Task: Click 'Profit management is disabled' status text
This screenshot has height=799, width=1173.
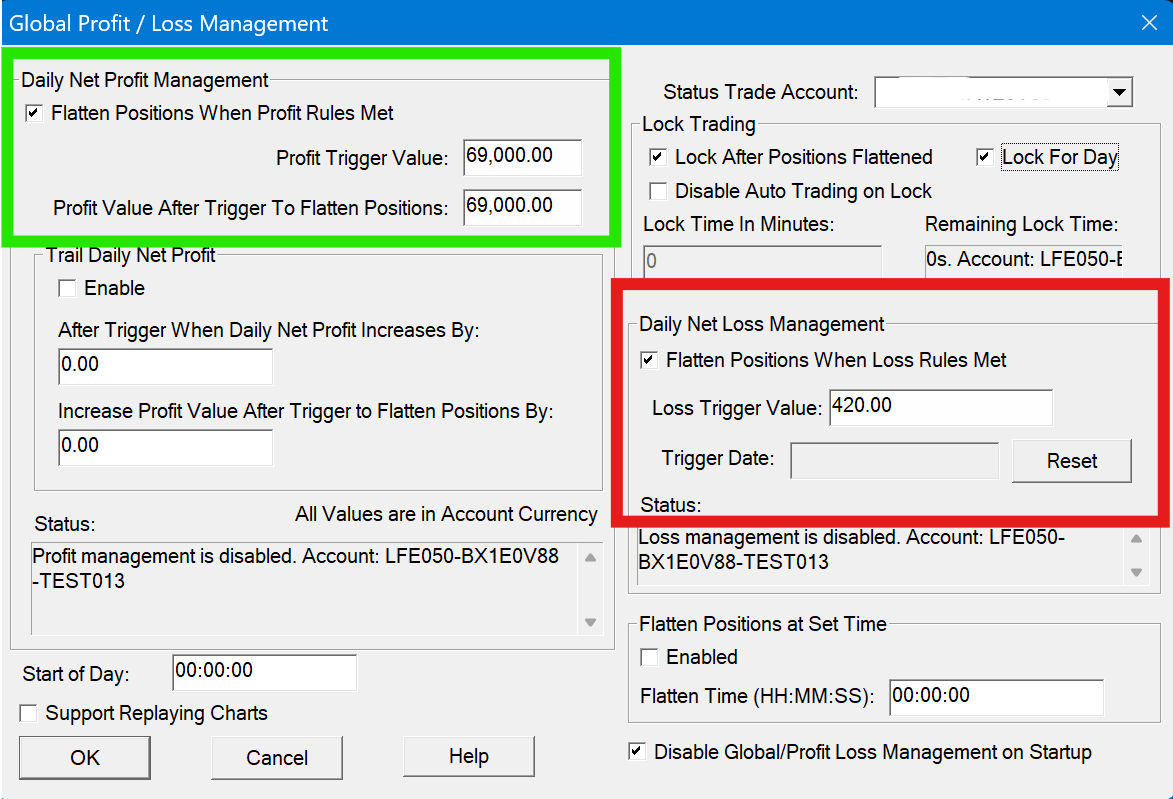Action: tap(295, 569)
